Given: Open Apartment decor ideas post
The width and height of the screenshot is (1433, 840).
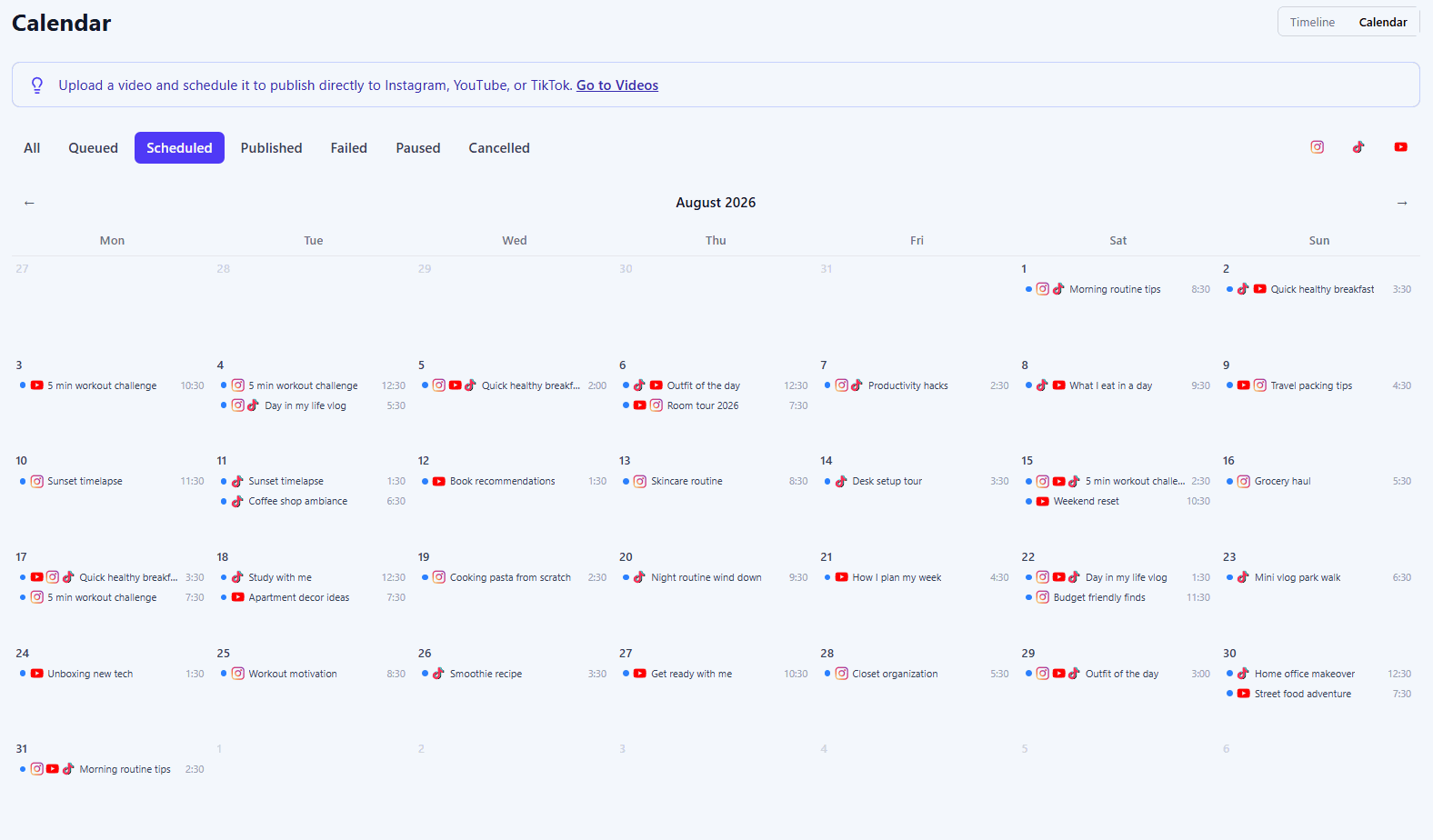Looking at the screenshot, I should click(313, 597).
